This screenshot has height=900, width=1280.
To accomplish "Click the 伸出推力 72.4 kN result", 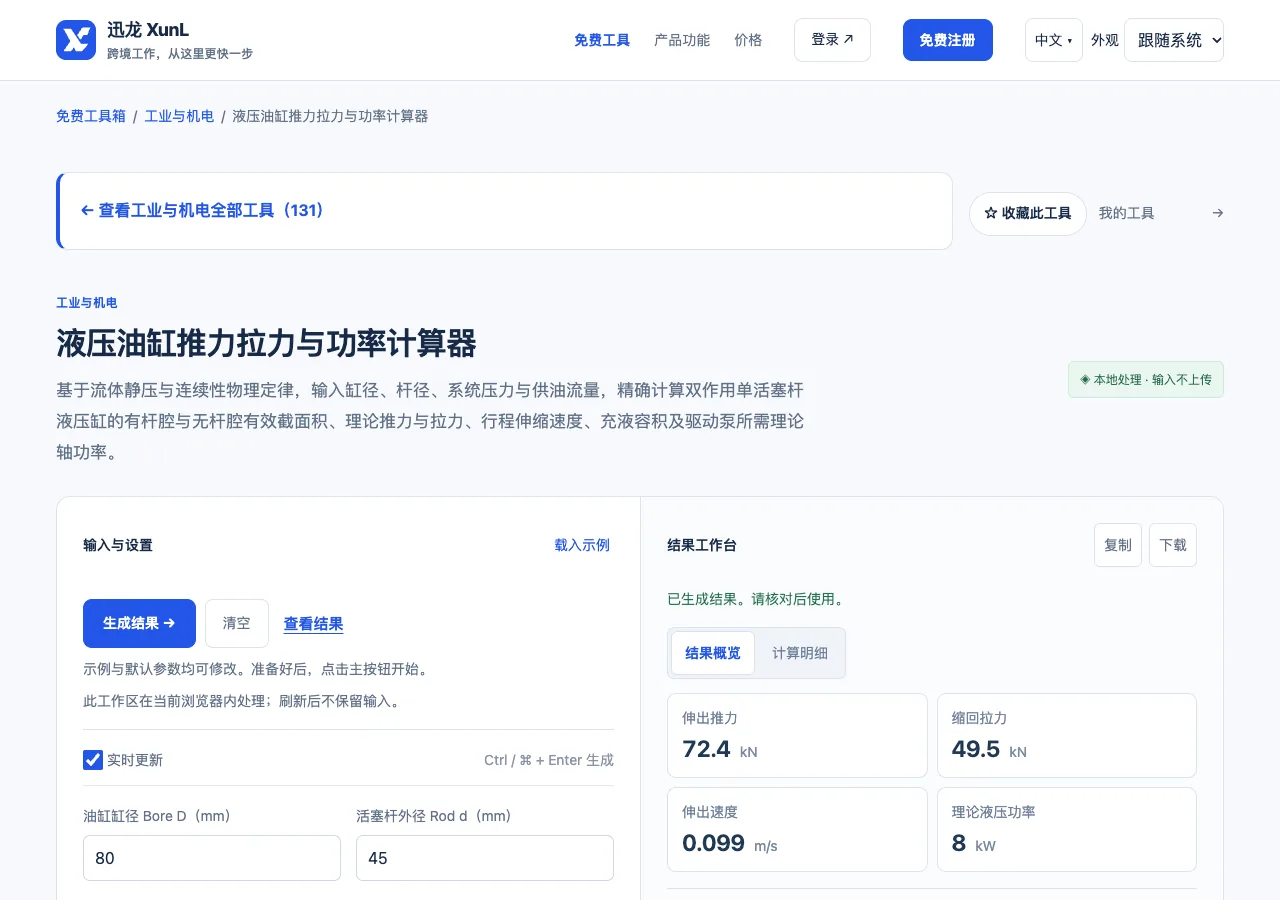I will click(x=797, y=735).
